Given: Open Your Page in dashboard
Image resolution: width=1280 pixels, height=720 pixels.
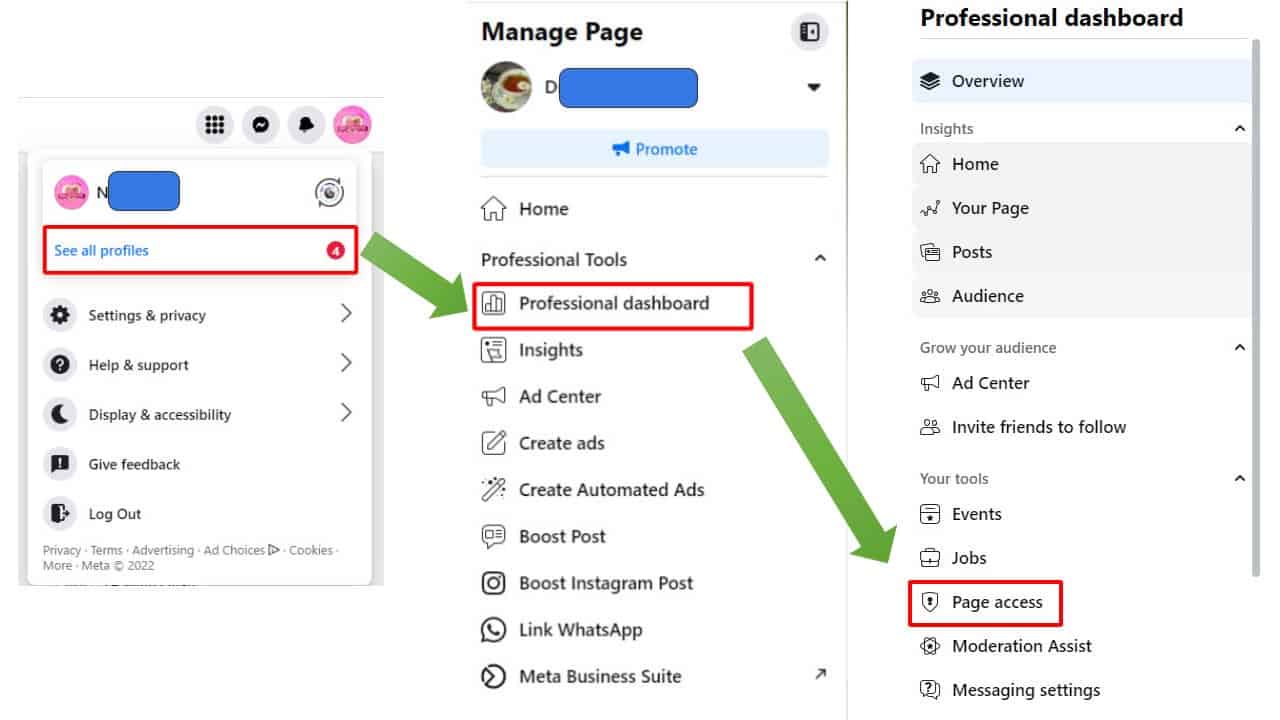Looking at the screenshot, I should coord(1081,208).
